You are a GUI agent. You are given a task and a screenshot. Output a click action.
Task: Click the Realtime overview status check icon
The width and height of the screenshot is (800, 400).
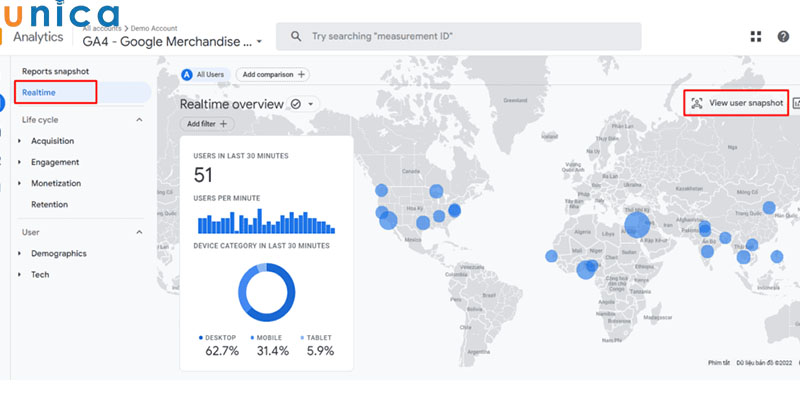[x=295, y=104]
